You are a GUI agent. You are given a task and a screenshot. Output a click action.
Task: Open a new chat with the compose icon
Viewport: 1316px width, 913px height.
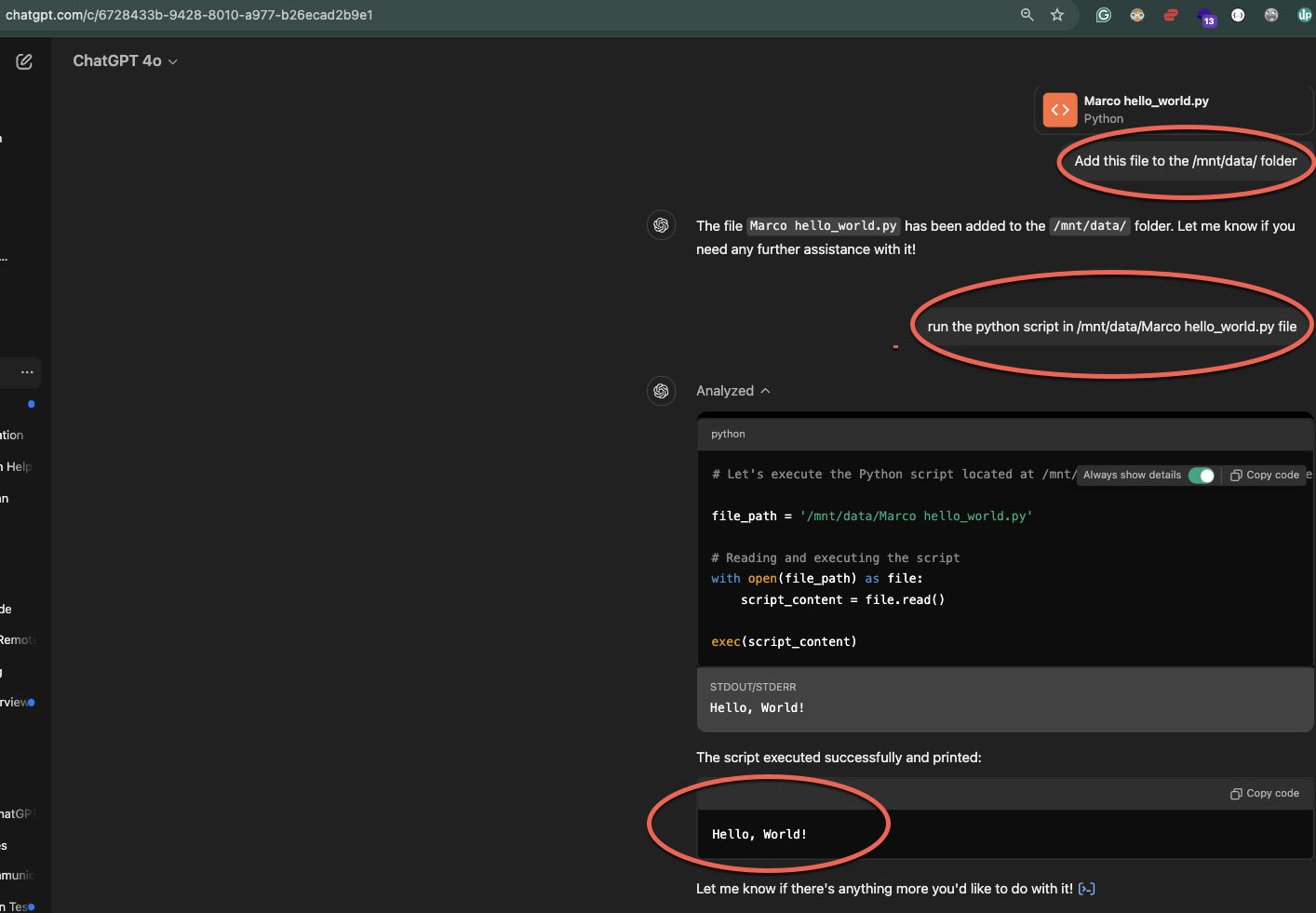tap(24, 60)
